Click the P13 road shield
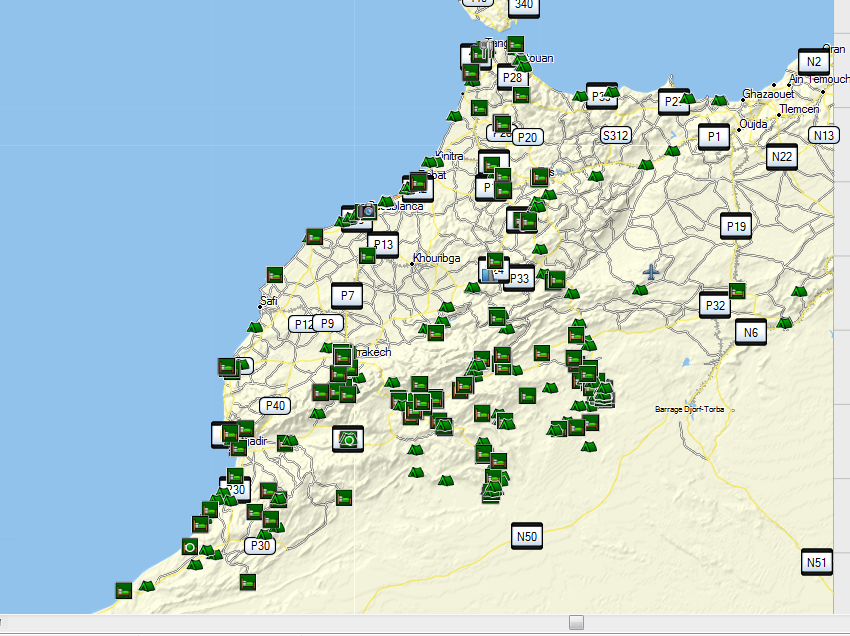Screen dimensions: 850x636 383,245
